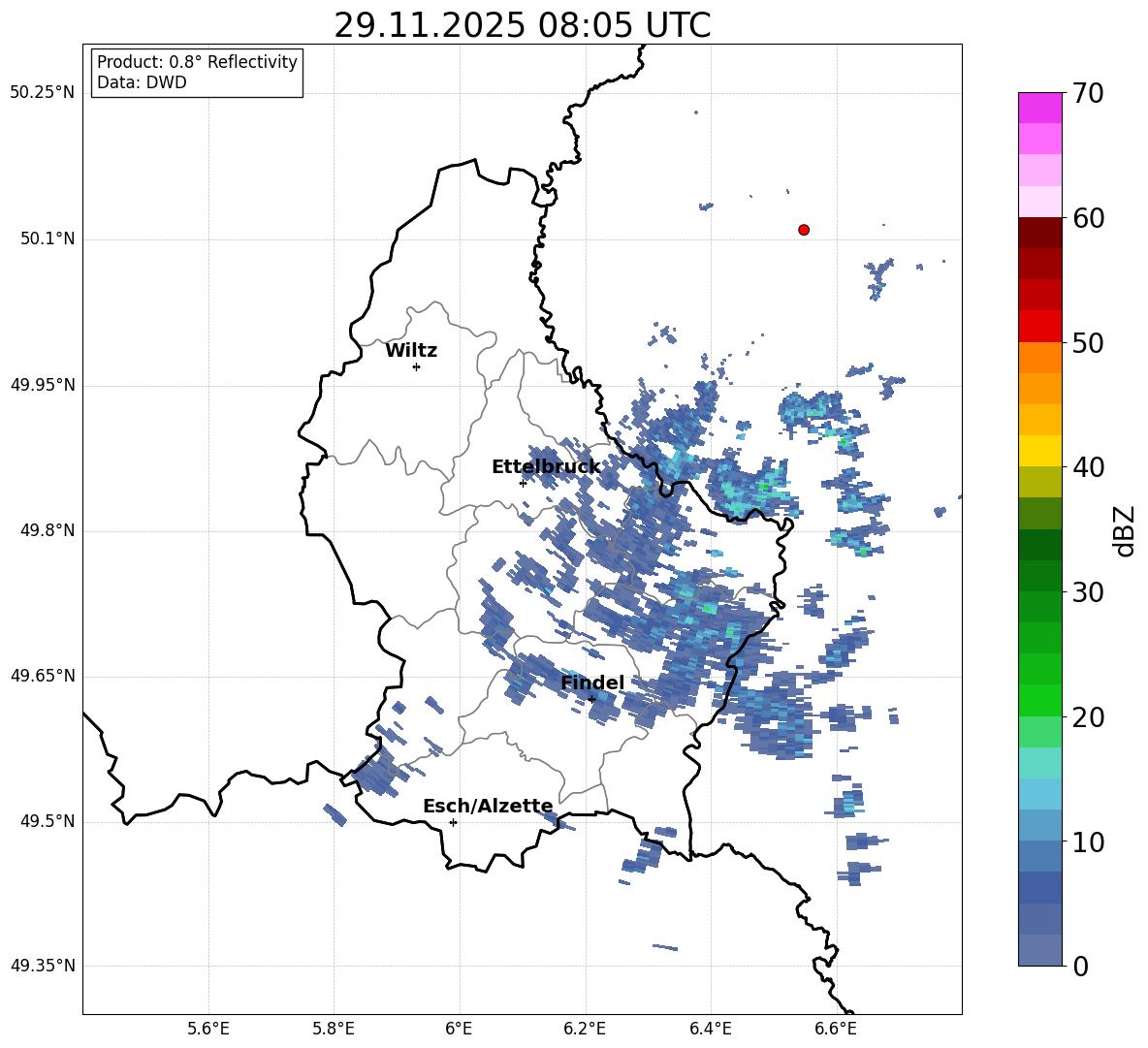Click the Ettelbruck location cross marker
Image resolution: width=1148 pixels, height=1048 pixels.
(x=523, y=482)
